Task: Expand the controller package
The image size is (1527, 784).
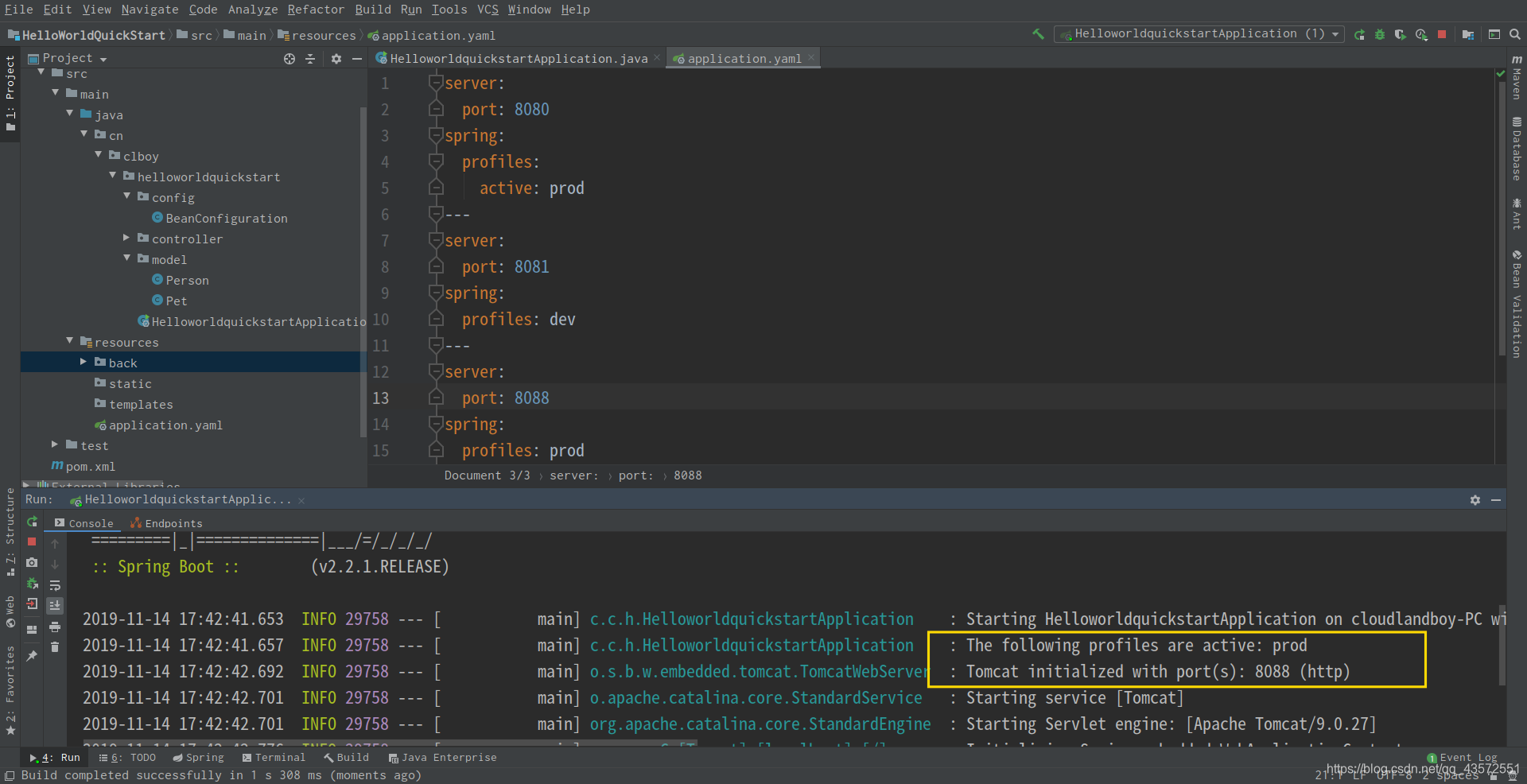Action: coord(126,238)
